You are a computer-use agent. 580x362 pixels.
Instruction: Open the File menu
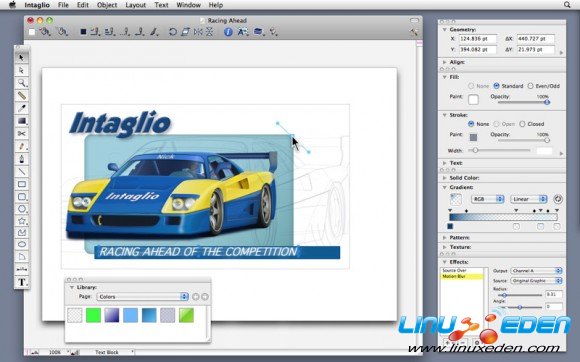(63, 5)
